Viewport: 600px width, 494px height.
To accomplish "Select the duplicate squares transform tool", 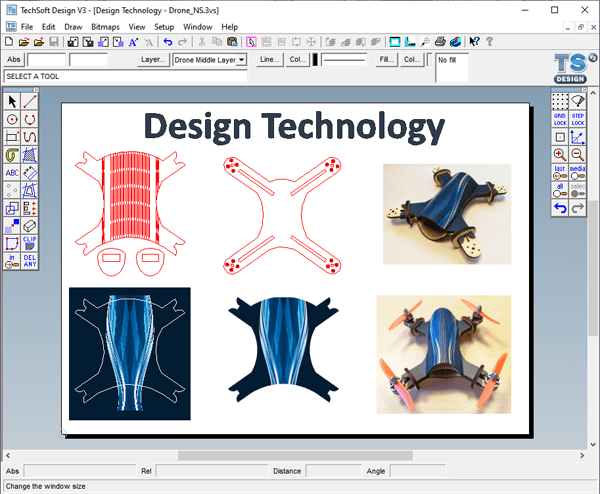I will (x=12, y=208).
